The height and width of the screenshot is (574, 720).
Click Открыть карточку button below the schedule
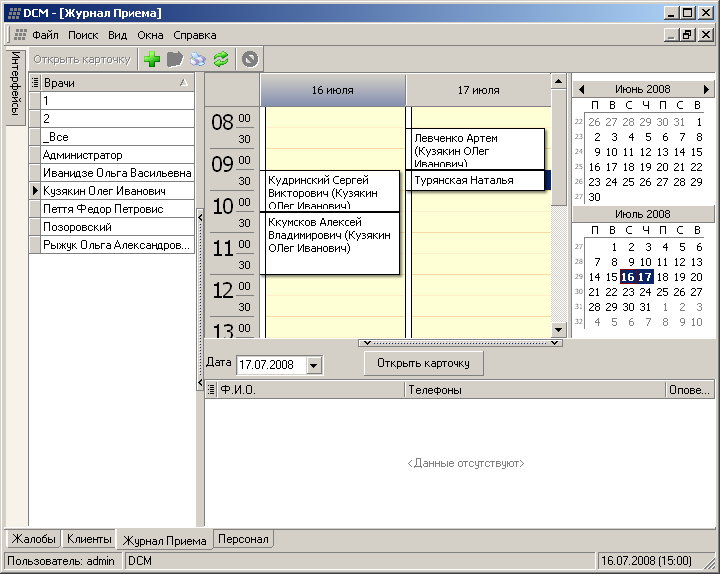(x=423, y=363)
